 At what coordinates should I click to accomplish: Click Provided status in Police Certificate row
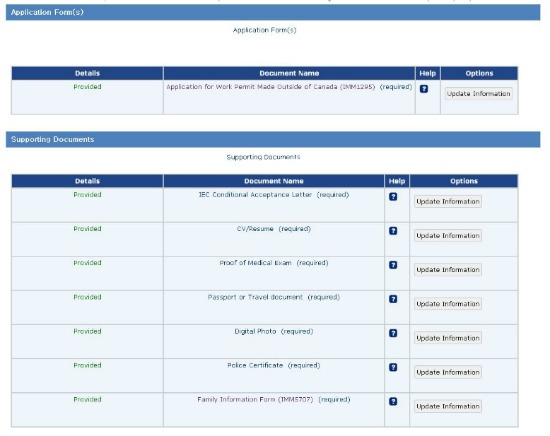87,365
